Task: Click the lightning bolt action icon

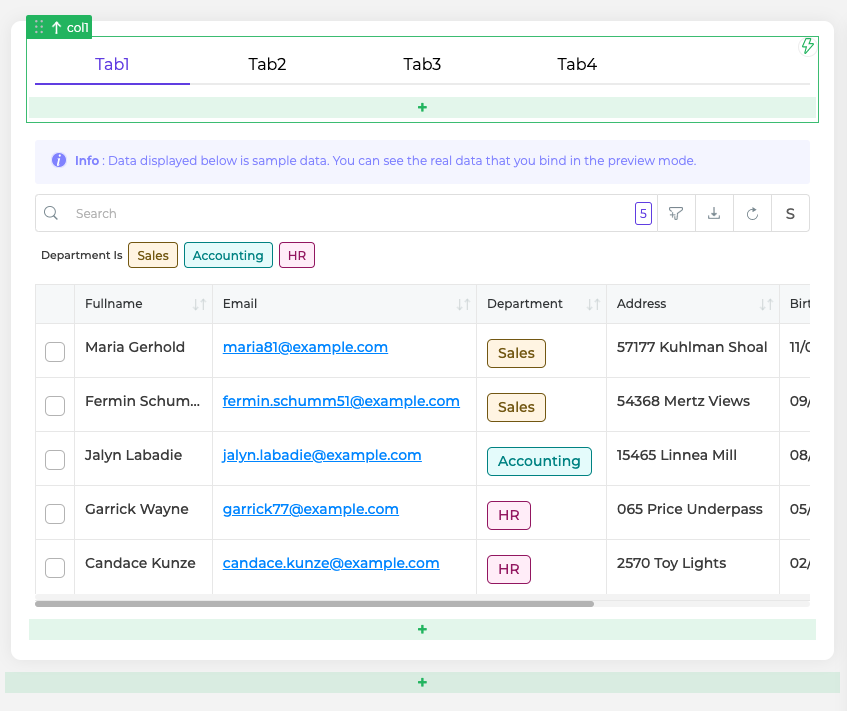Action: tap(808, 46)
